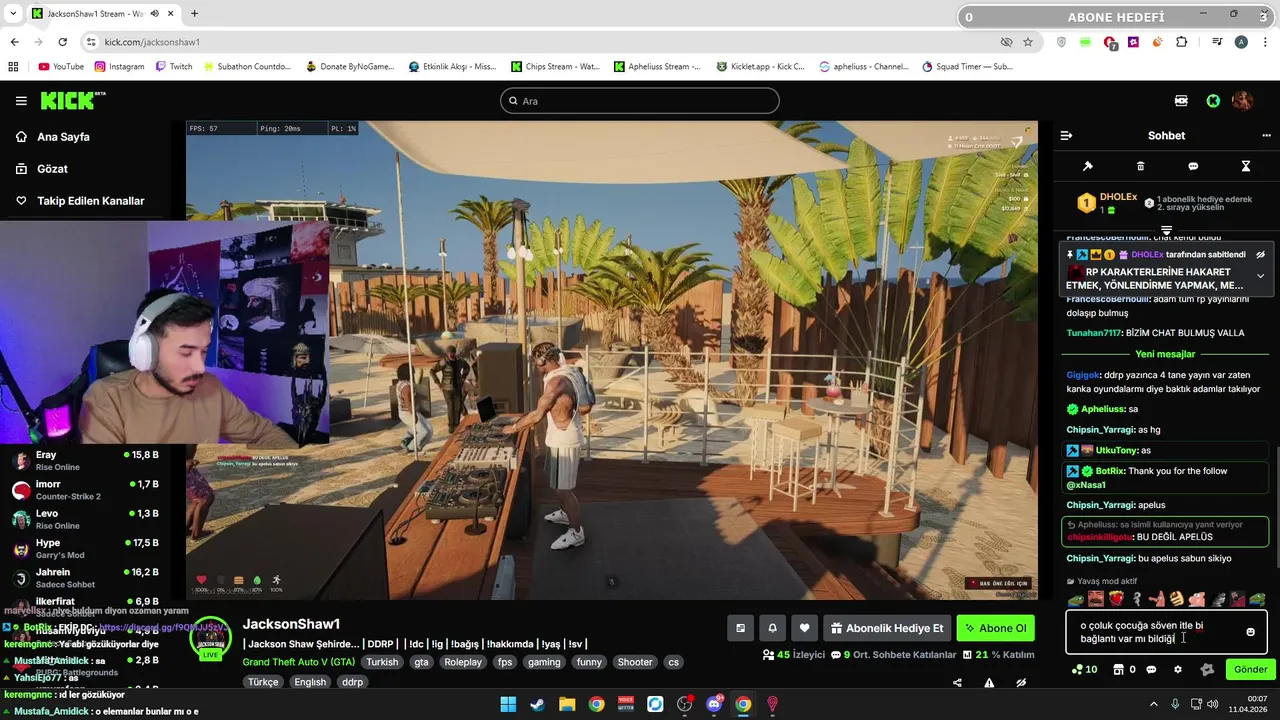
Task: Click the trash can icon in chat toolbar
Action: 1140,166
